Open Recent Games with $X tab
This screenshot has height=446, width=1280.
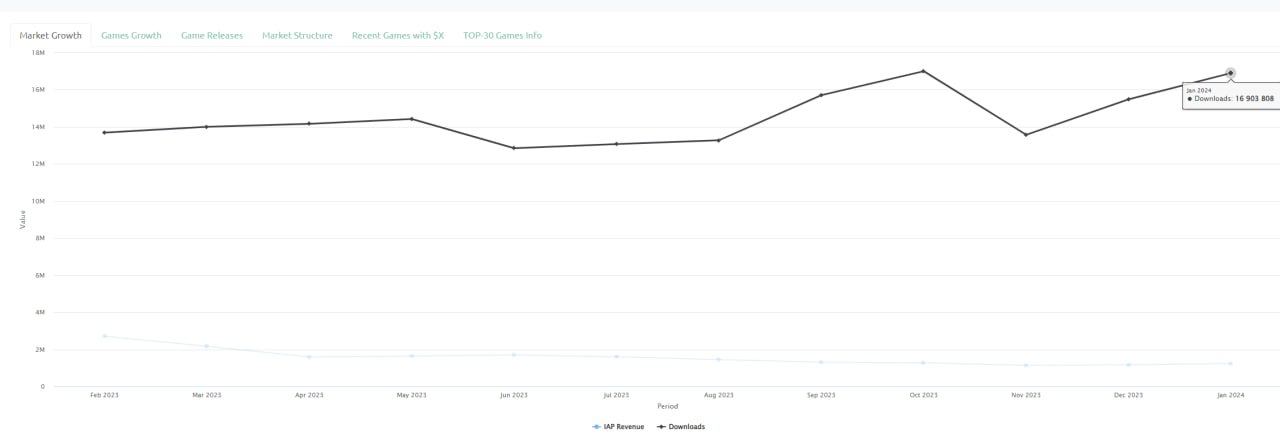(397, 36)
